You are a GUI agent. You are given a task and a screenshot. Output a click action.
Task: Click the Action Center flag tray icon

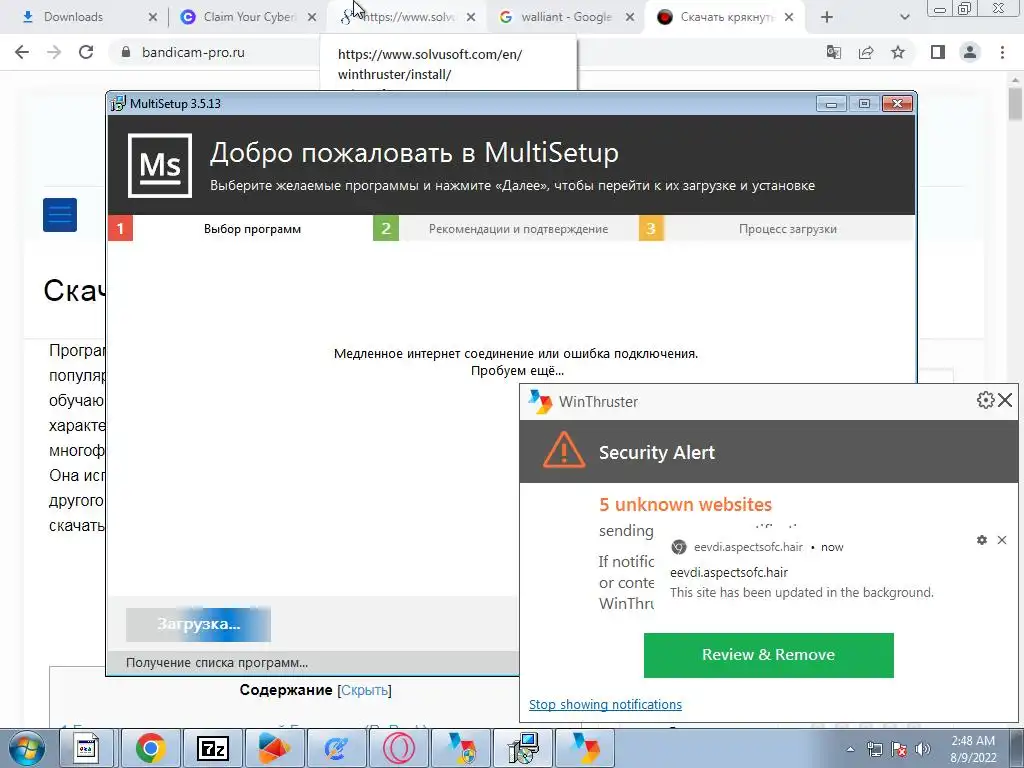tap(899, 750)
